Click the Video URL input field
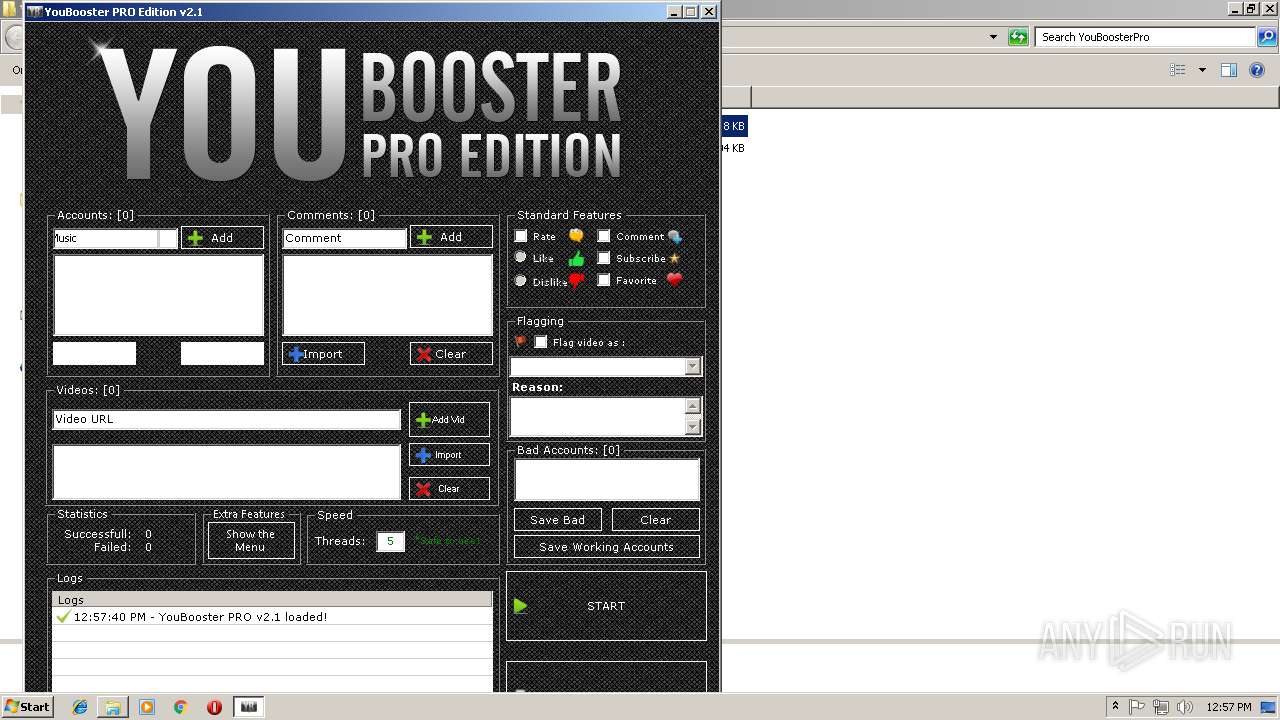The image size is (1280, 720). click(227, 420)
